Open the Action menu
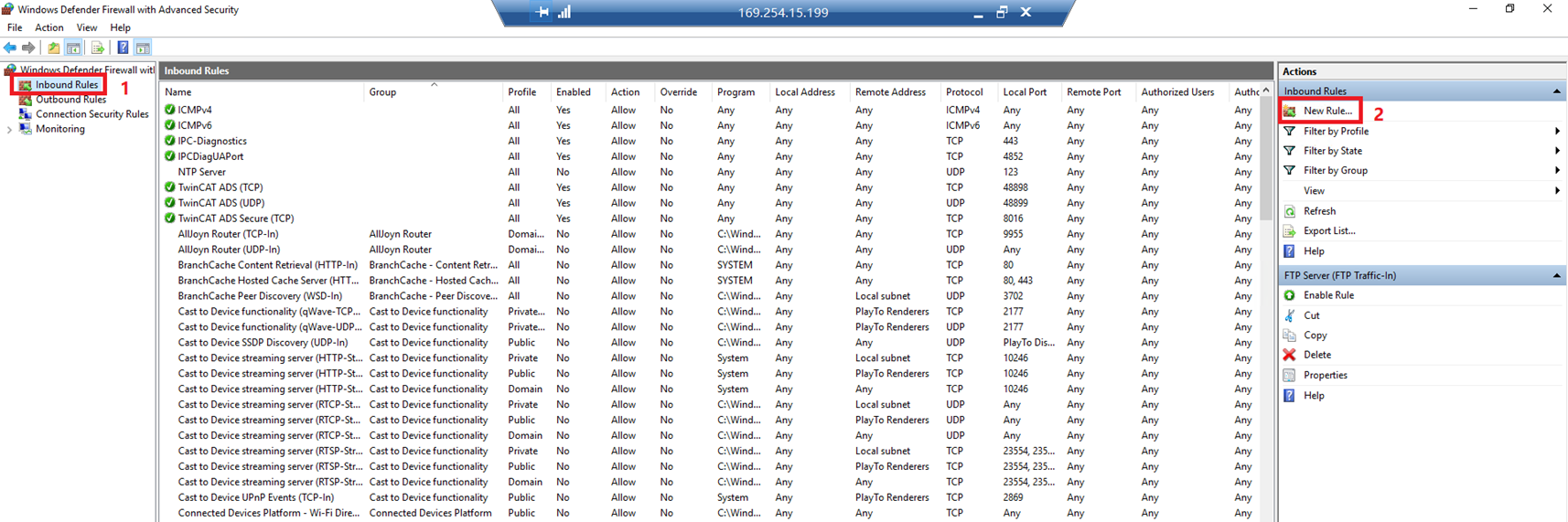 [x=49, y=27]
